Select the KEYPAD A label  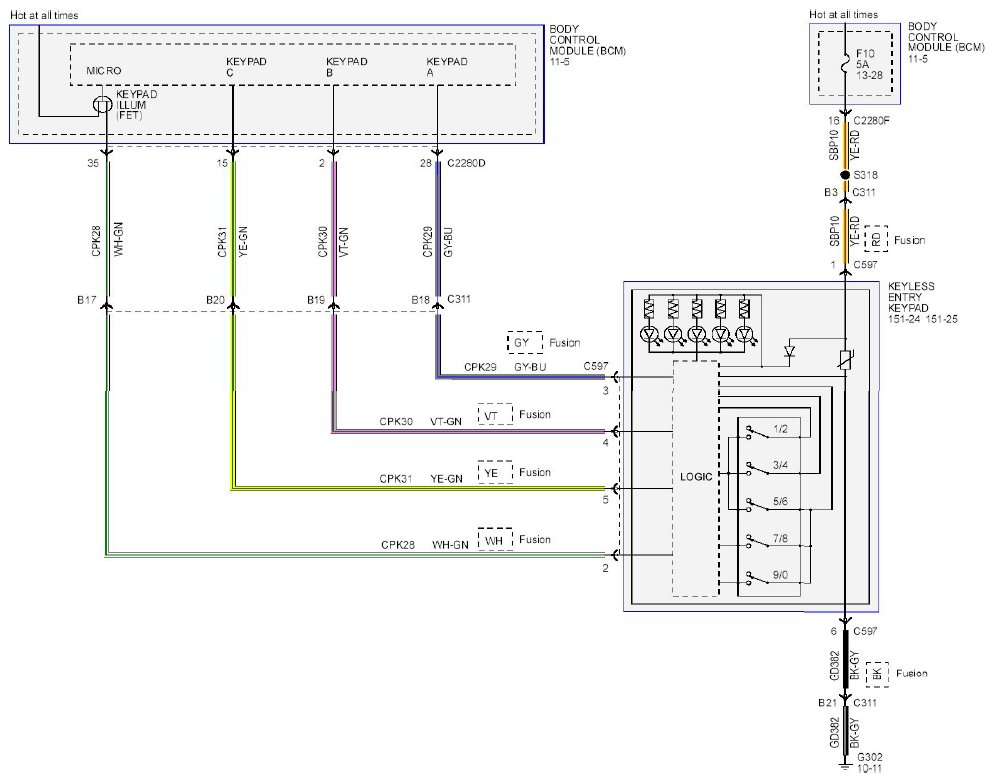[x=446, y=67]
